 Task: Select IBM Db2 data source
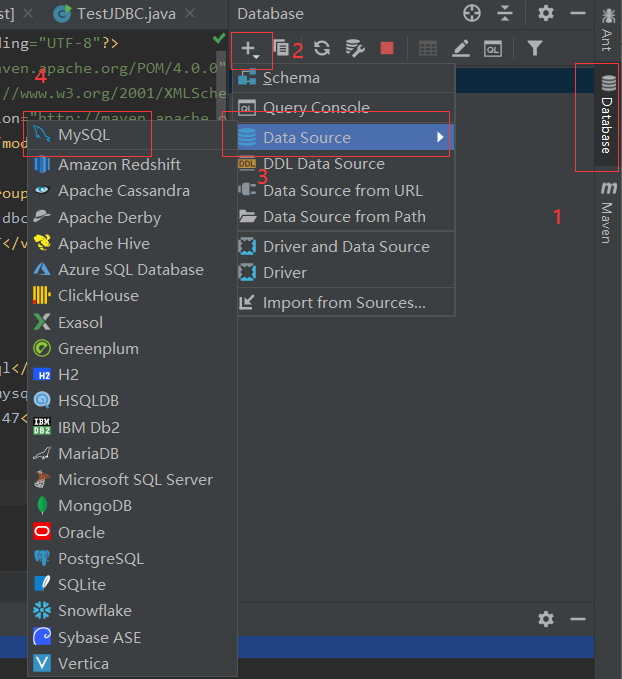click(x=133, y=427)
